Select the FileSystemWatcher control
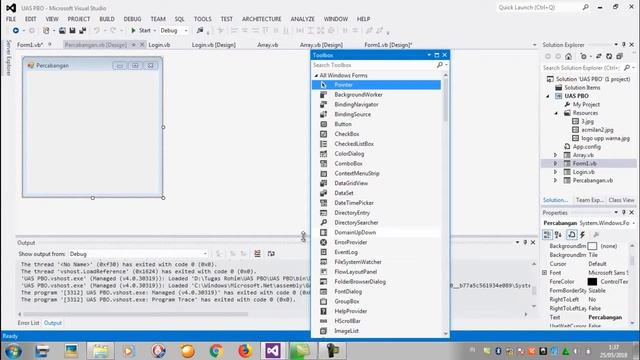The width and height of the screenshot is (640, 360). [376, 262]
